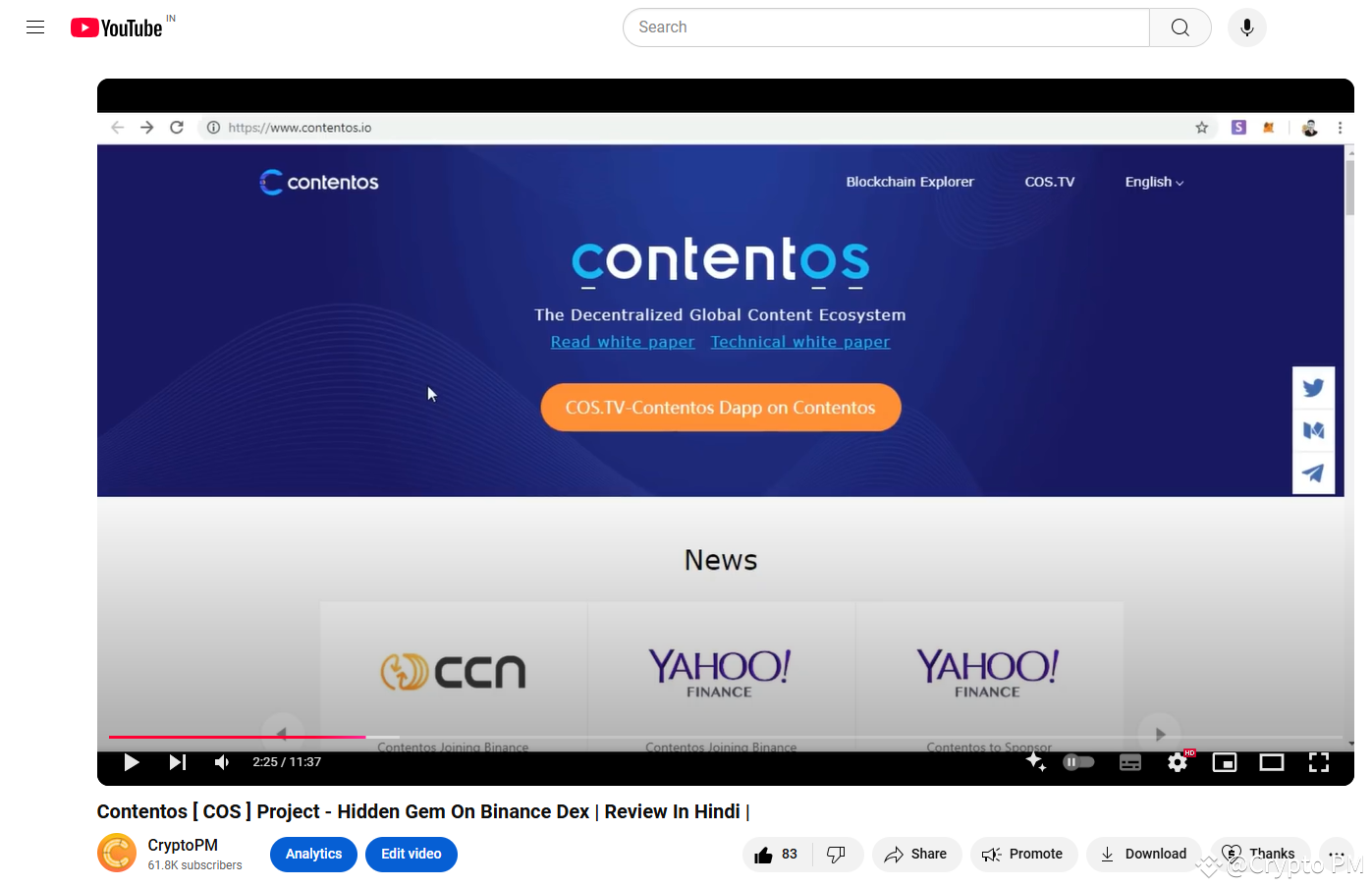
Task: Toggle subtitles in the player
Action: (x=1130, y=762)
